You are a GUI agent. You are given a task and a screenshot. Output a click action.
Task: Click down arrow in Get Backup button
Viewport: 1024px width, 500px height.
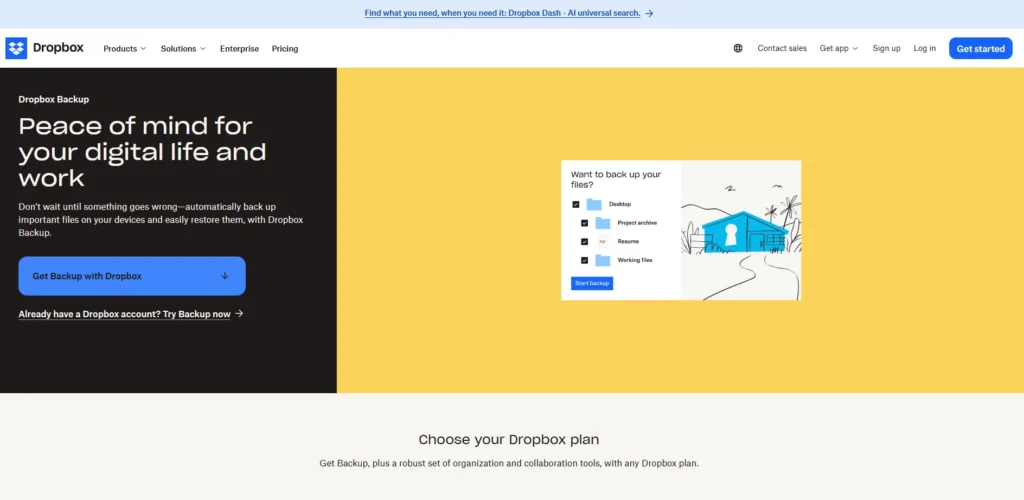[x=225, y=276]
